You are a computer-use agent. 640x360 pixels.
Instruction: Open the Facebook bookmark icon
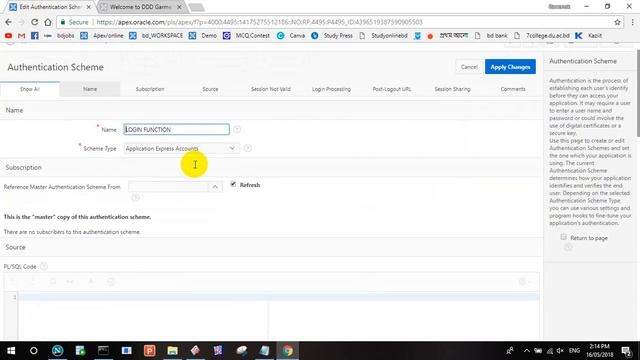(35, 36)
